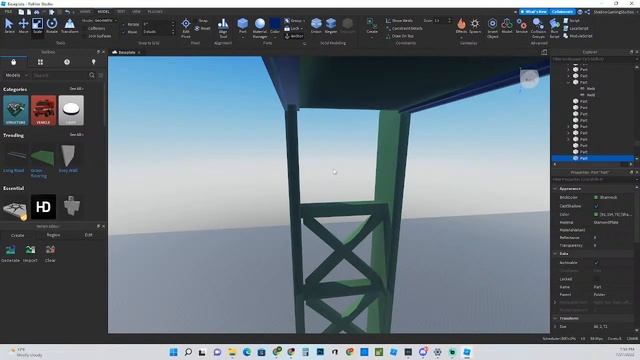Image resolution: width=640 pixels, height=360 pixels.
Task: Collapse the Appearance properties section
Action: (x=555, y=189)
